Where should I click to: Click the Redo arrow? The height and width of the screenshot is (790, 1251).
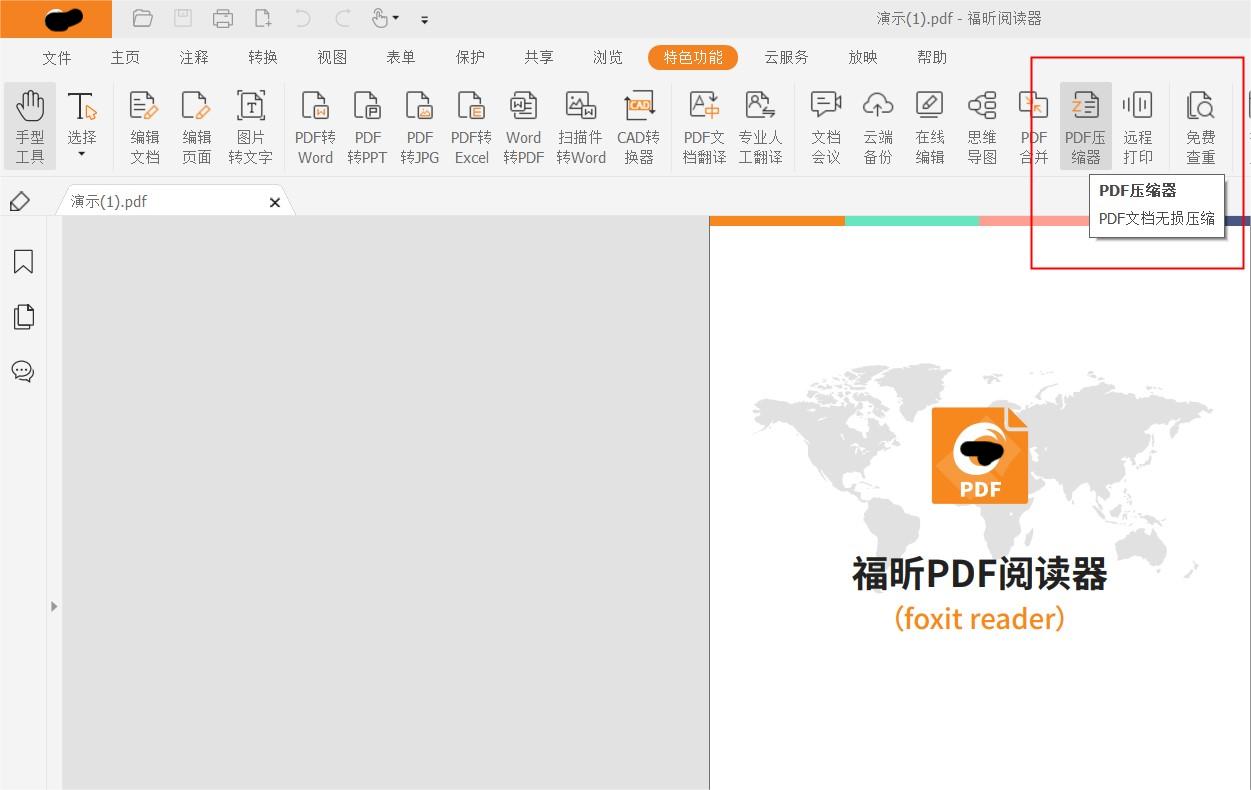343,18
